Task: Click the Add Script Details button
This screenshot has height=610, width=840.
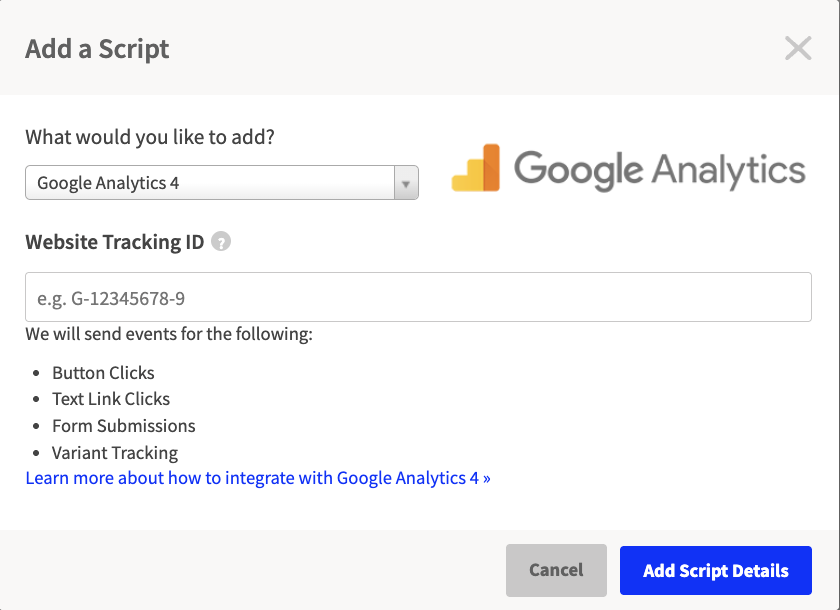Action: [x=715, y=571]
